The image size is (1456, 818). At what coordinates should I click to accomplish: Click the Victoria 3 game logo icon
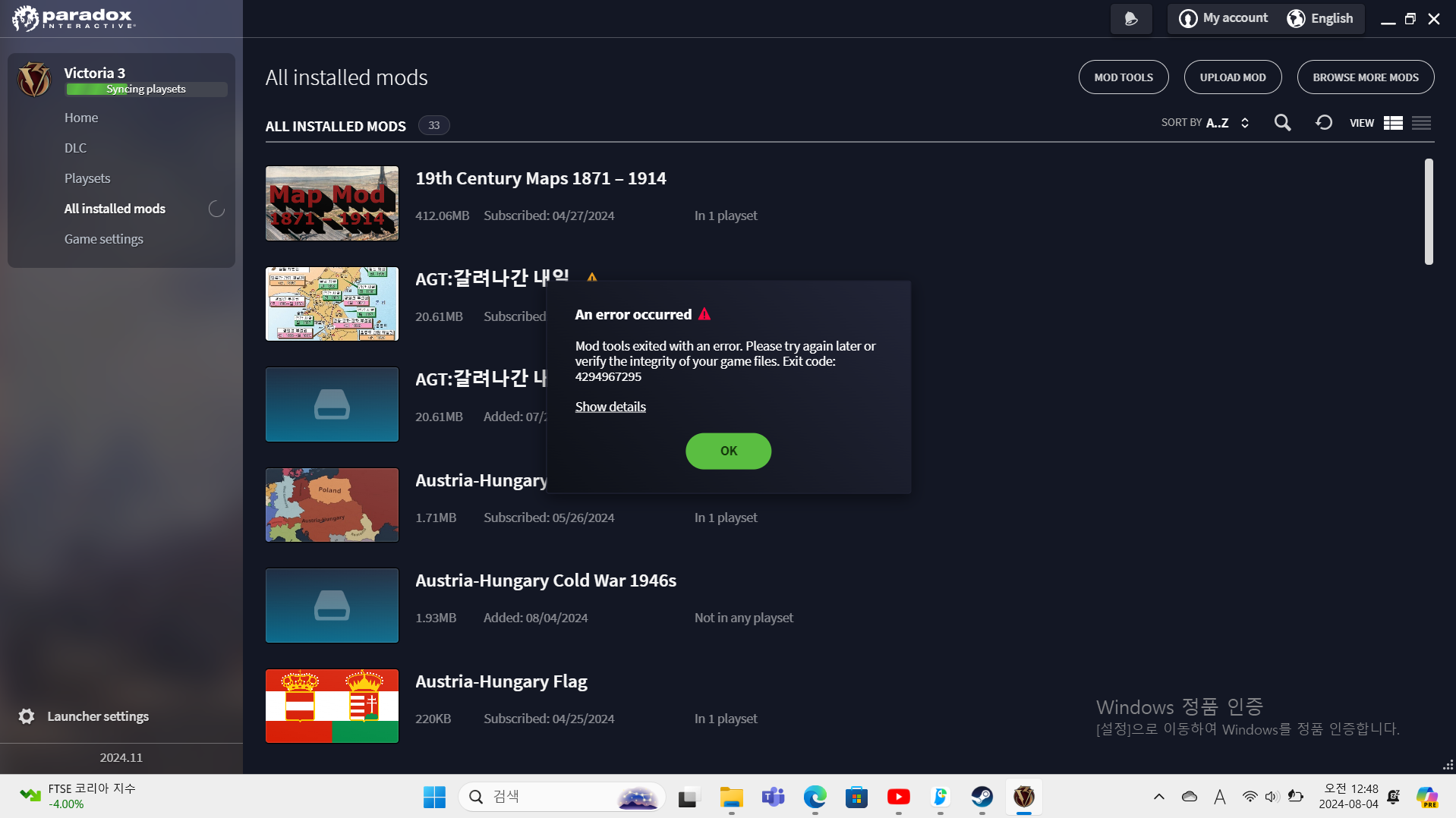click(x=34, y=80)
